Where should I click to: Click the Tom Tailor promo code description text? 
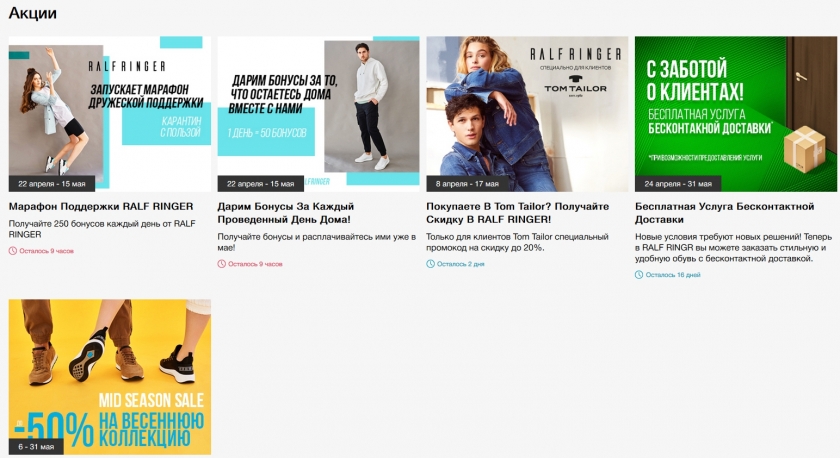517,242
